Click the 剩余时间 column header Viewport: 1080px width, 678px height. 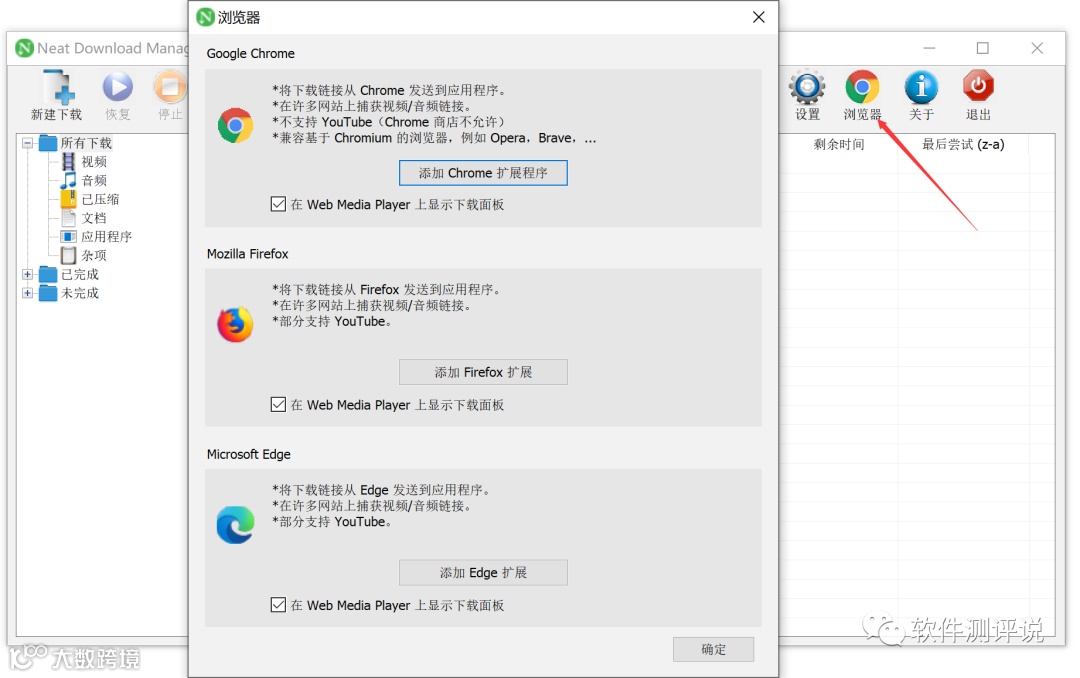[838, 145]
